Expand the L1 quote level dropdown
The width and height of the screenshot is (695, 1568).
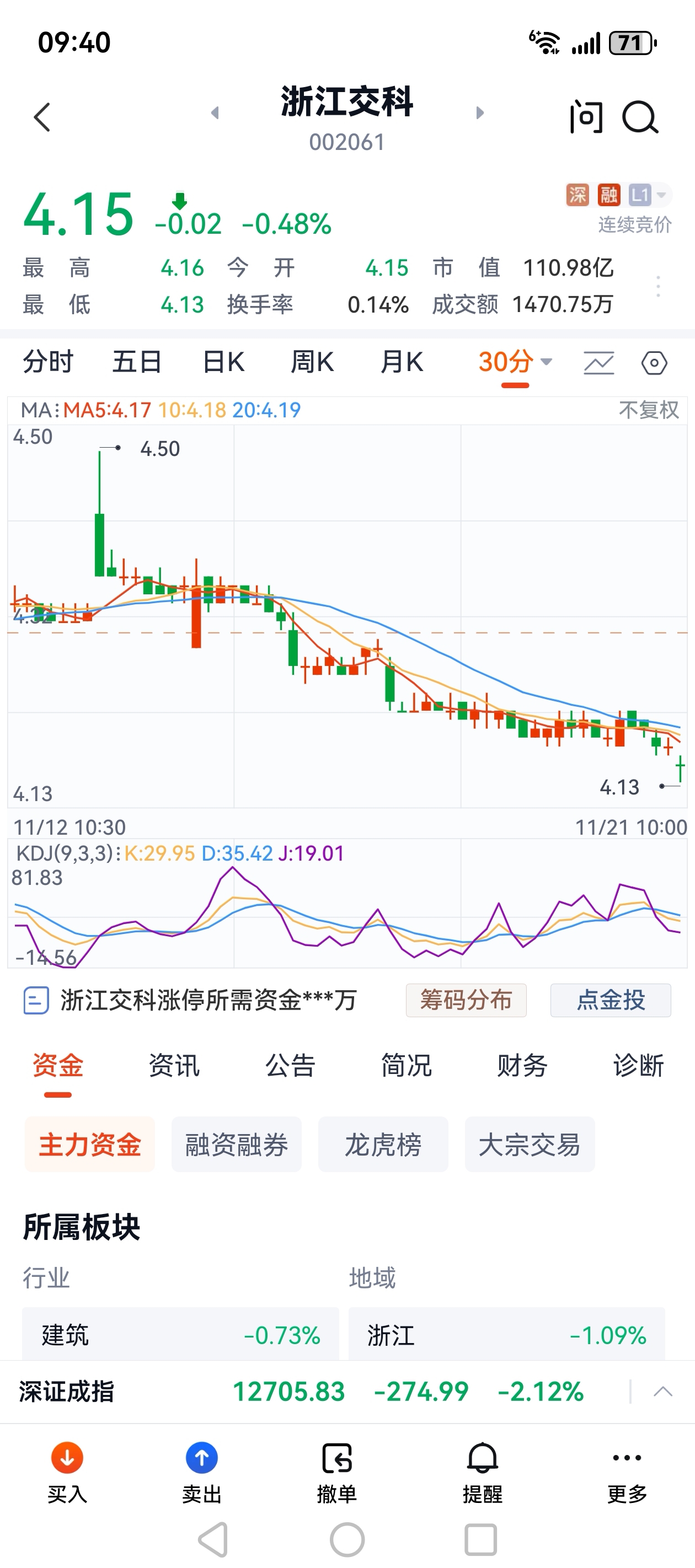[649, 195]
